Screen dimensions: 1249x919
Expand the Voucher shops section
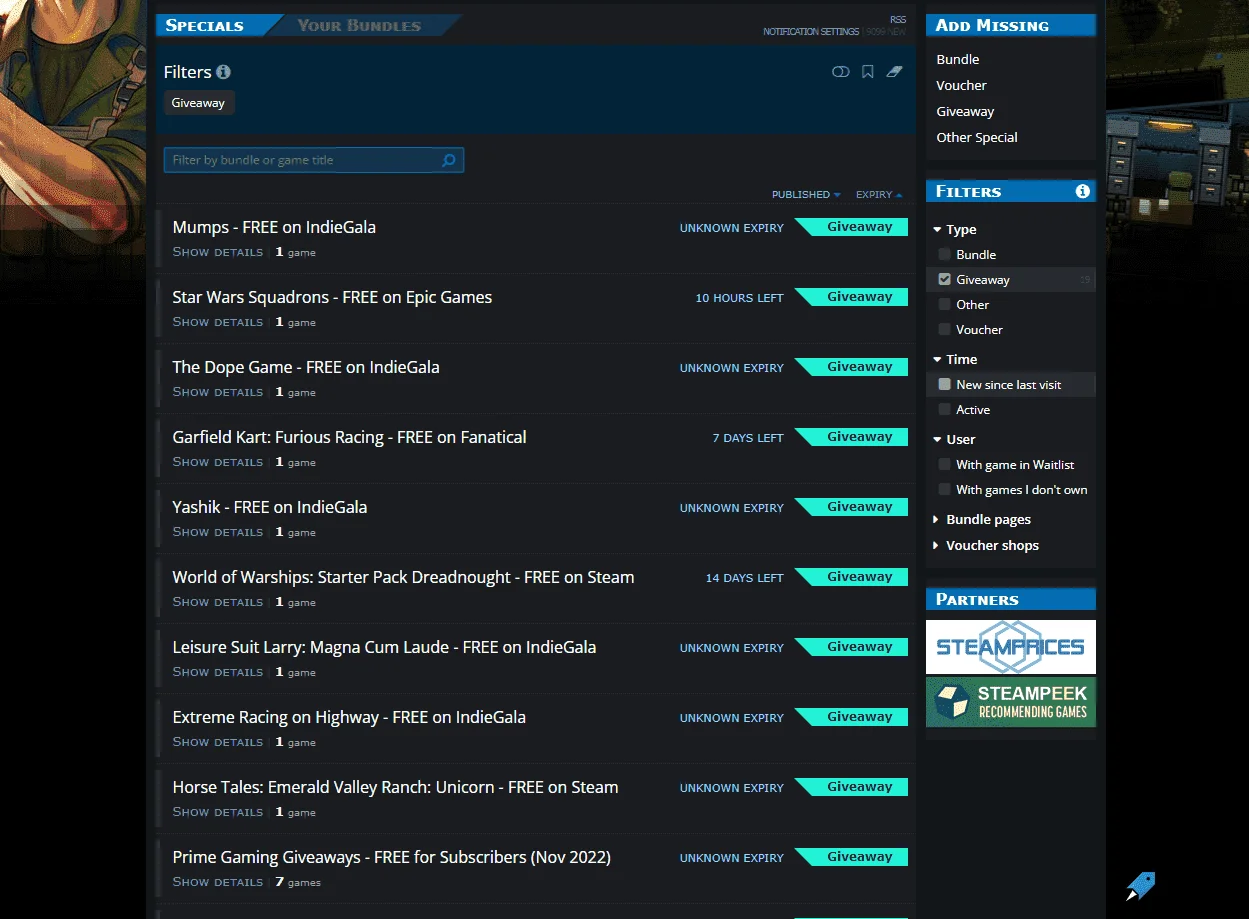985,546
